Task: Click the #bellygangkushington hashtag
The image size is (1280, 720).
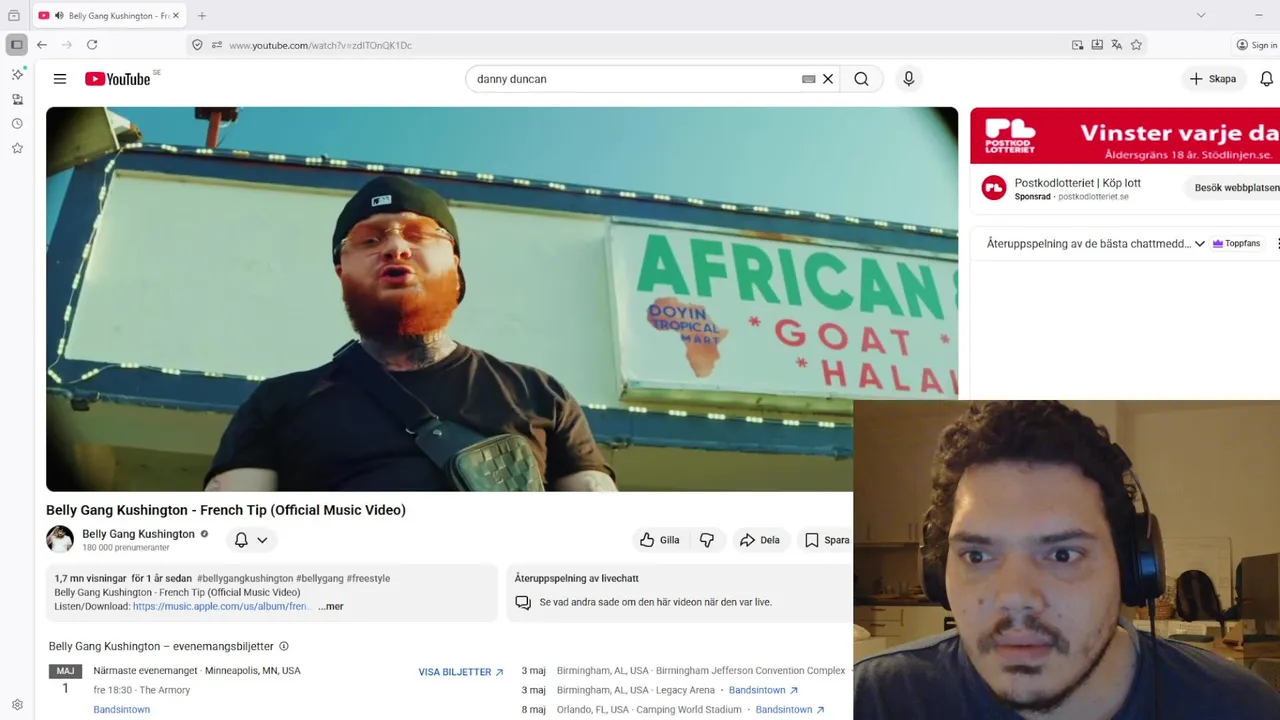Action: [245, 578]
